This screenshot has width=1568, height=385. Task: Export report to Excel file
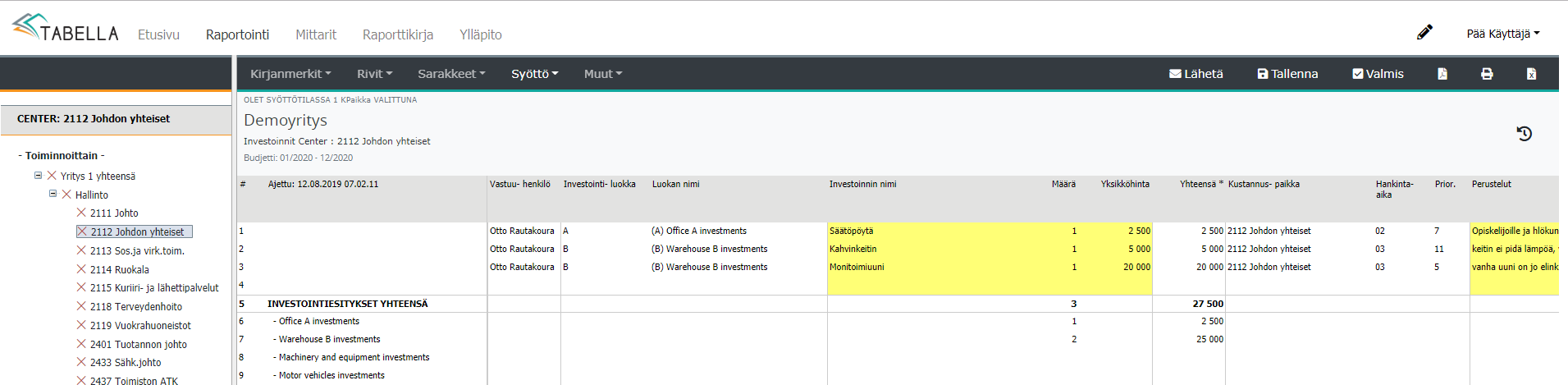click(x=1531, y=74)
